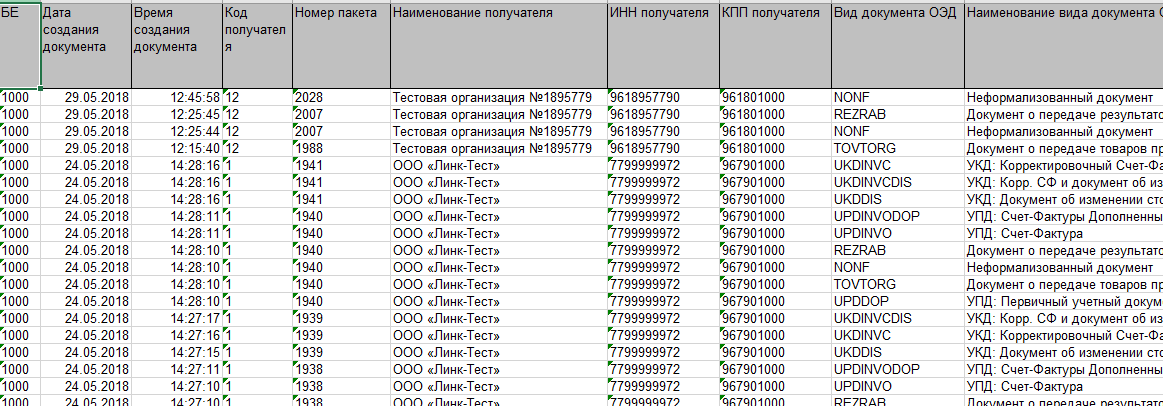The image size is (1163, 406).
Task: Click the 'Код получателя' column header
Action: (257, 45)
